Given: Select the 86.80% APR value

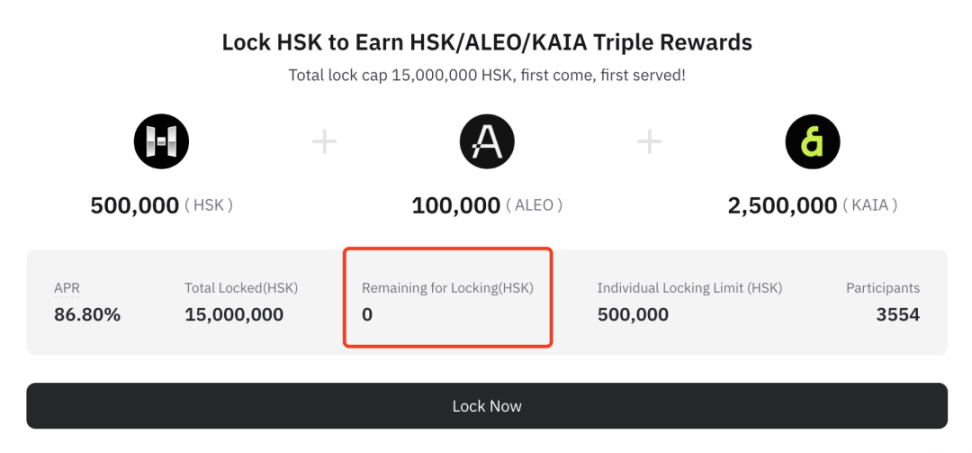Looking at the screenshot, I should pos(87,315).
